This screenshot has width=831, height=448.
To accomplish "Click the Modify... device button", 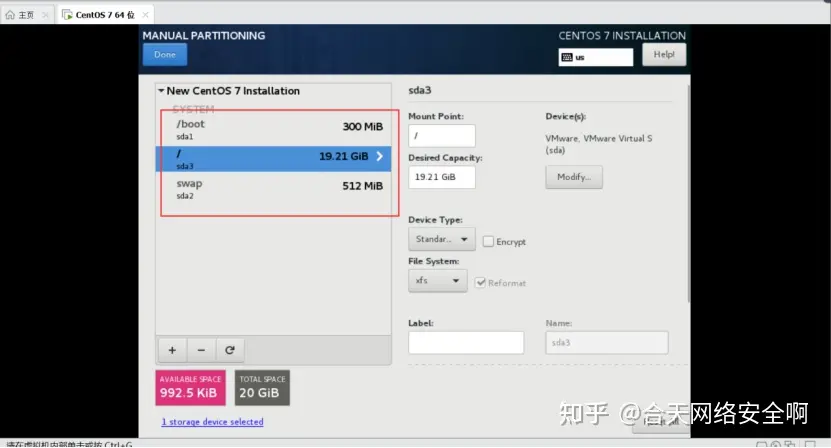I will tap(574, 177).
